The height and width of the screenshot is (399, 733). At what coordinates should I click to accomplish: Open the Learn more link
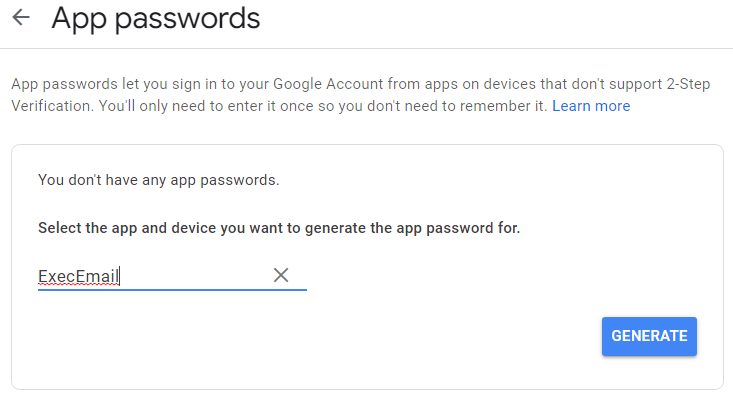click(x=591, y=106)
